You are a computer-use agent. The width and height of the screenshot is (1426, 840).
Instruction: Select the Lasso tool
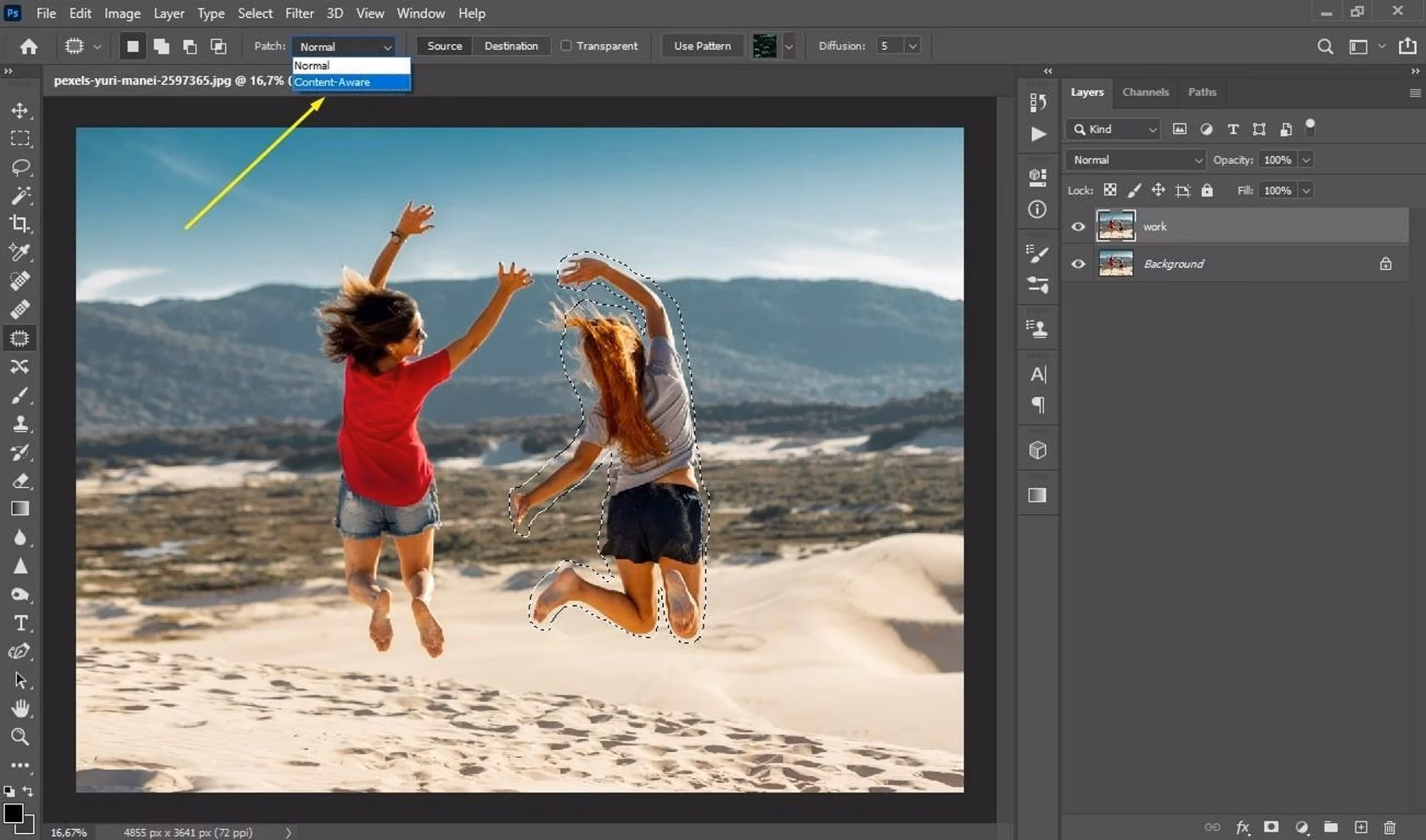[x=21, y=167]
